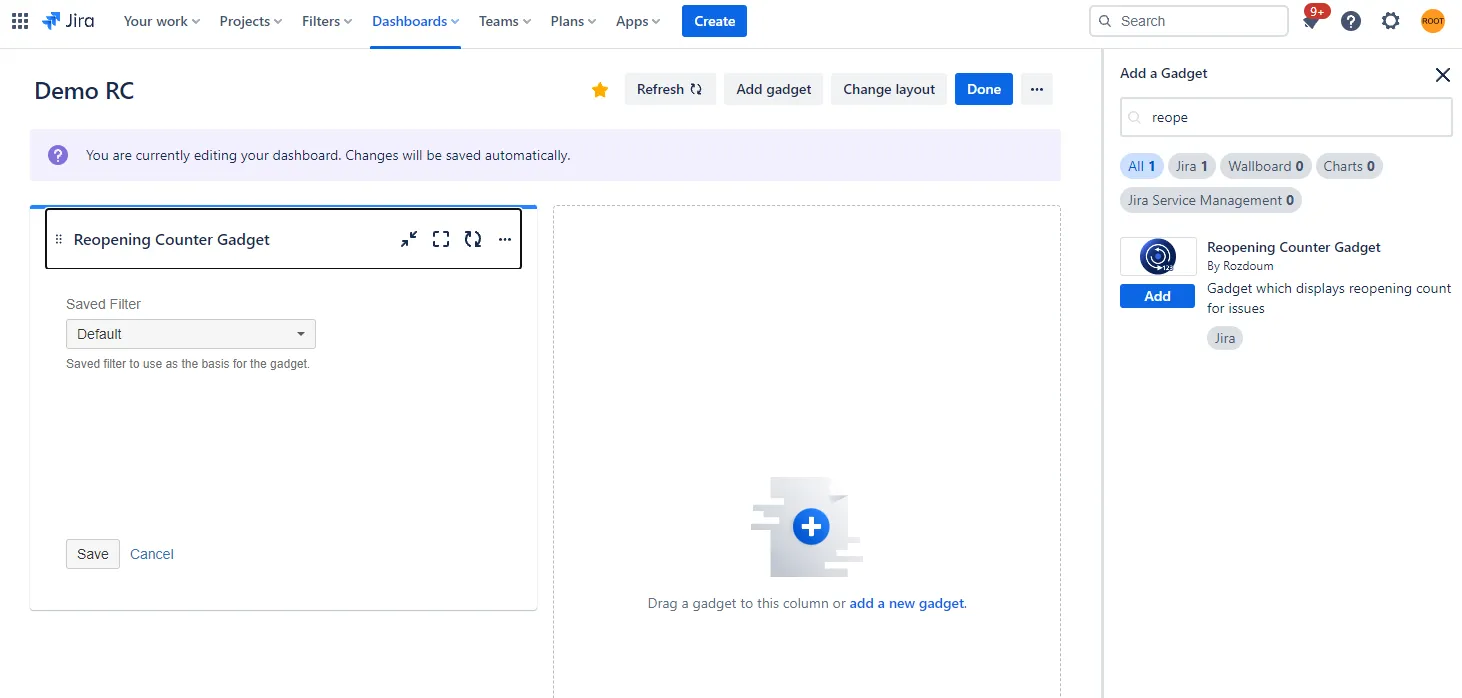Open the Filters menu

pyautogui.click(x=327, y=21)
